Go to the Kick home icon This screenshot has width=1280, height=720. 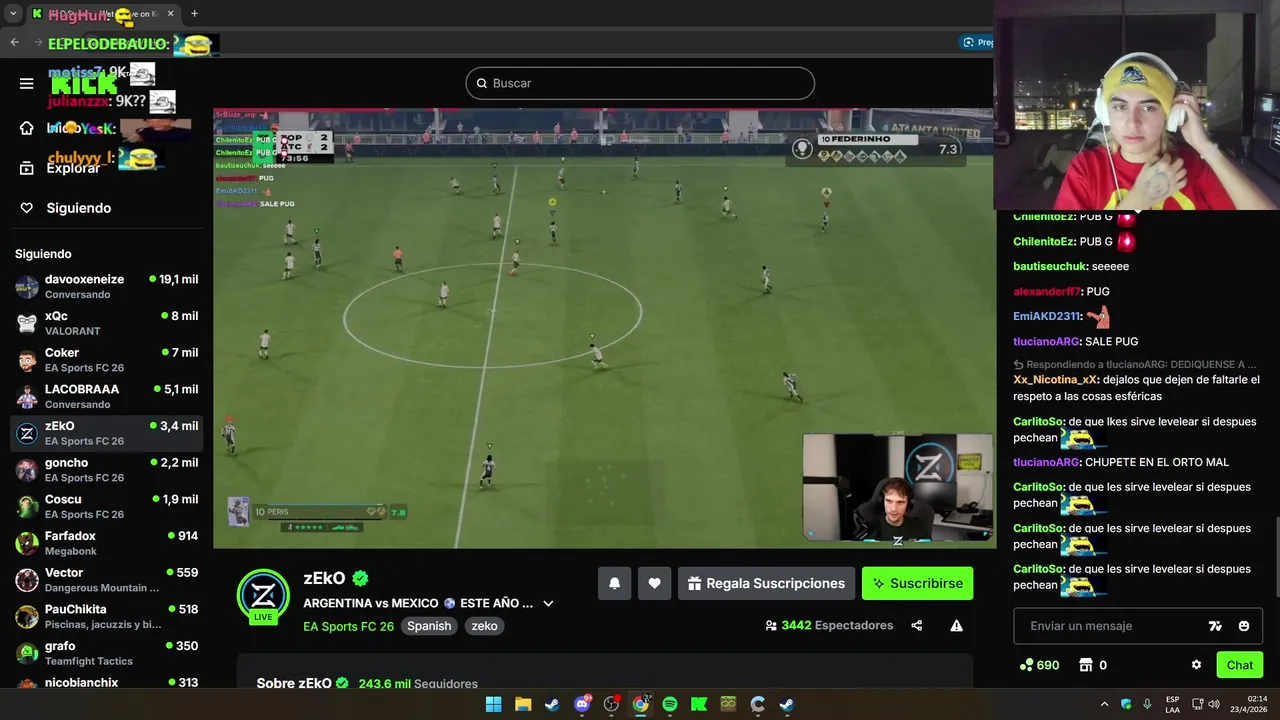tap(27, 128)
